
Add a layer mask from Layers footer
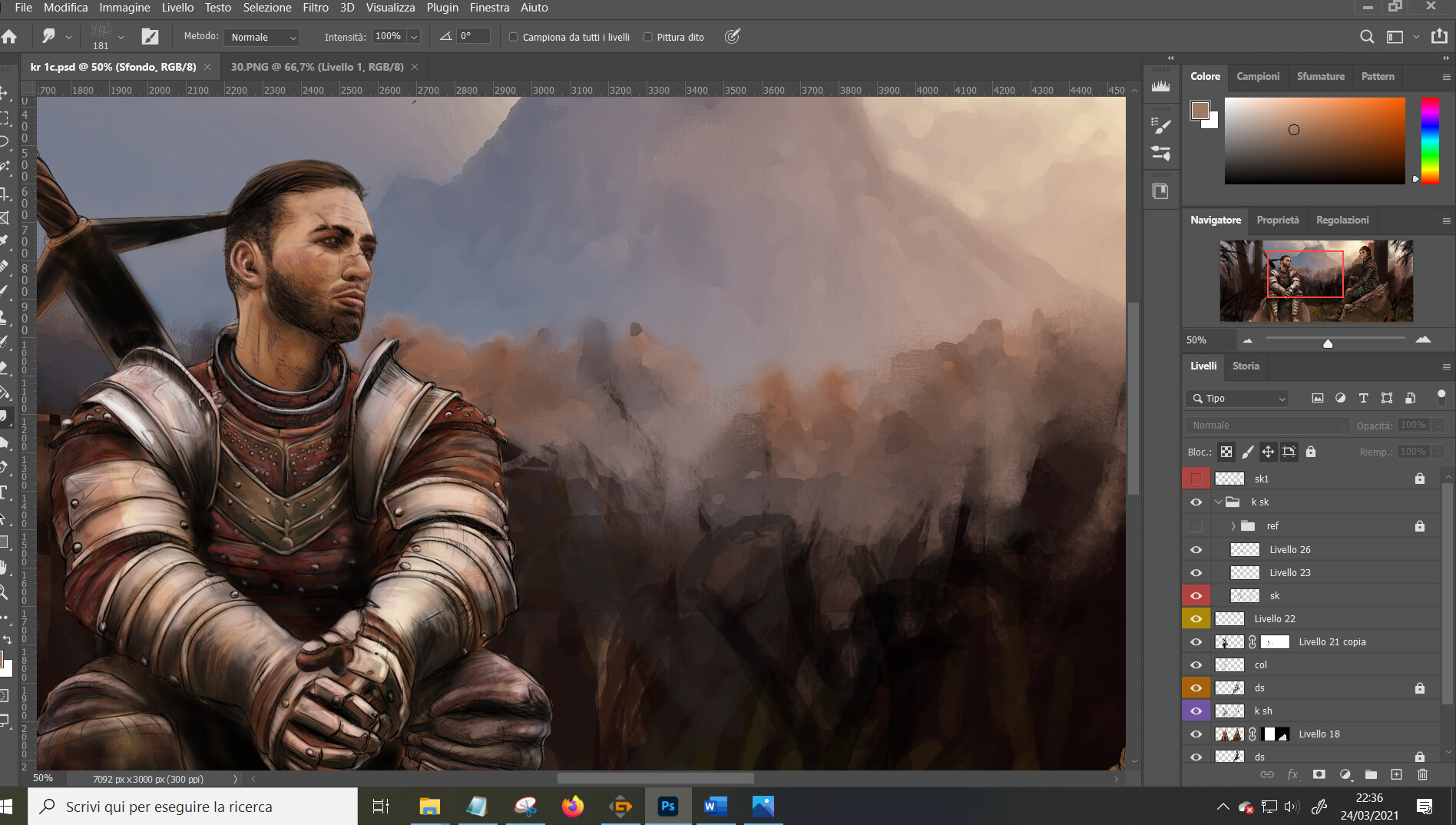point(1319,774)
